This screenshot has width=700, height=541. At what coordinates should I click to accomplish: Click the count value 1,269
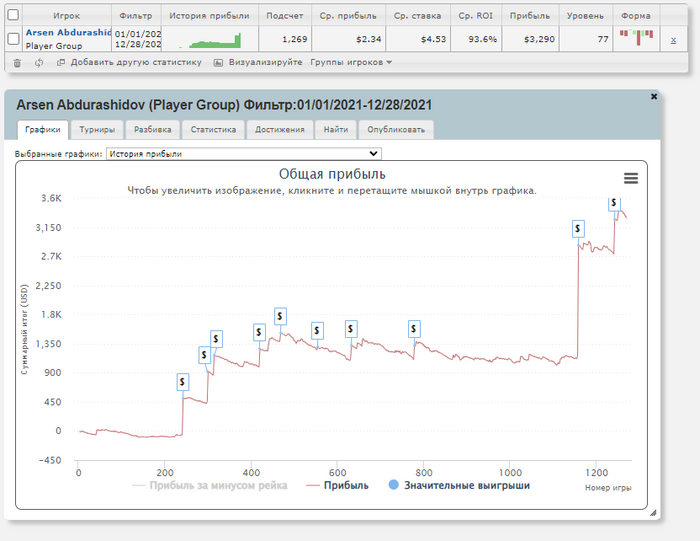tap(295, 39)
